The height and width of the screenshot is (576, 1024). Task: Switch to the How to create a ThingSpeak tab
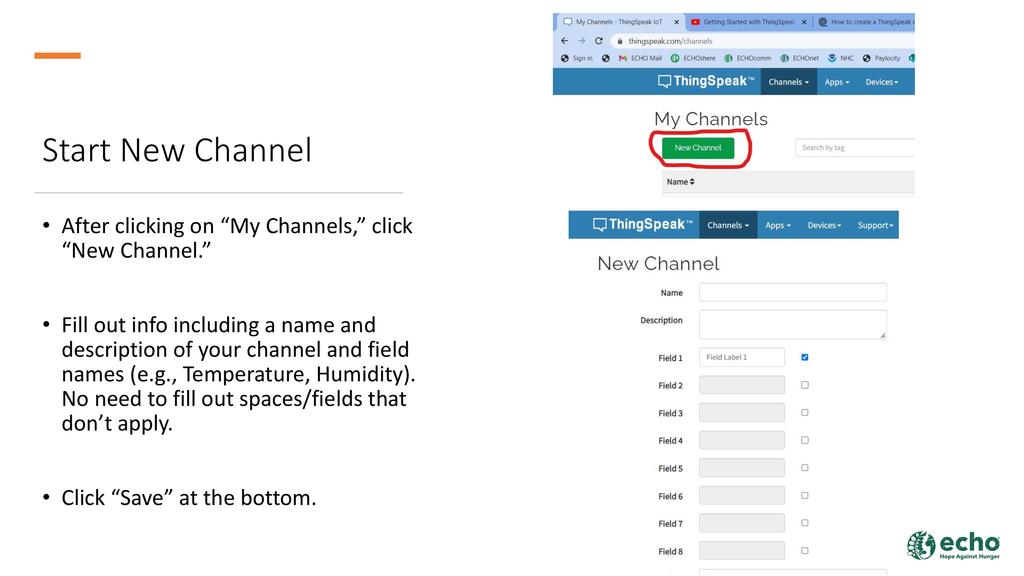coord(869,21)
